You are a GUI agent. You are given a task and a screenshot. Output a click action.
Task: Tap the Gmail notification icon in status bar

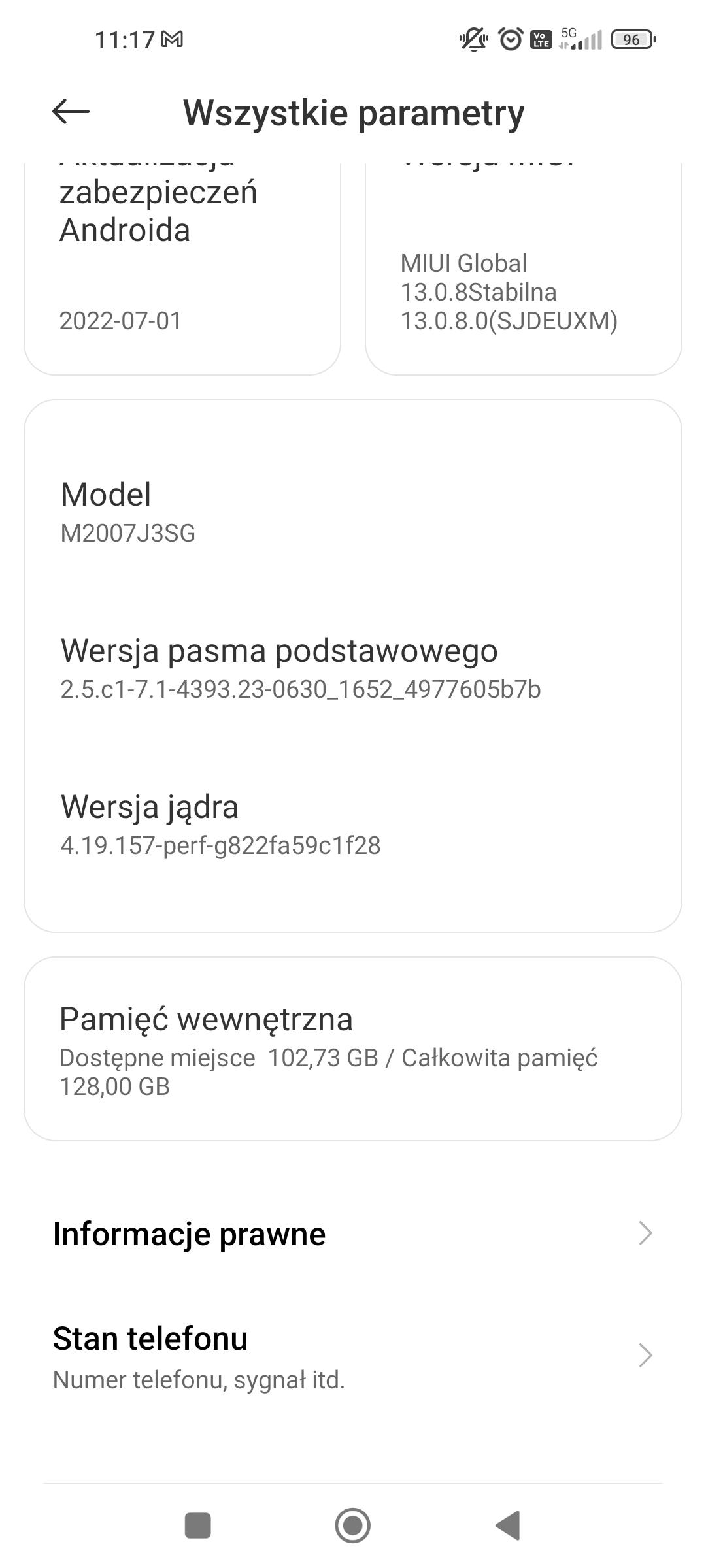[172, 40]
